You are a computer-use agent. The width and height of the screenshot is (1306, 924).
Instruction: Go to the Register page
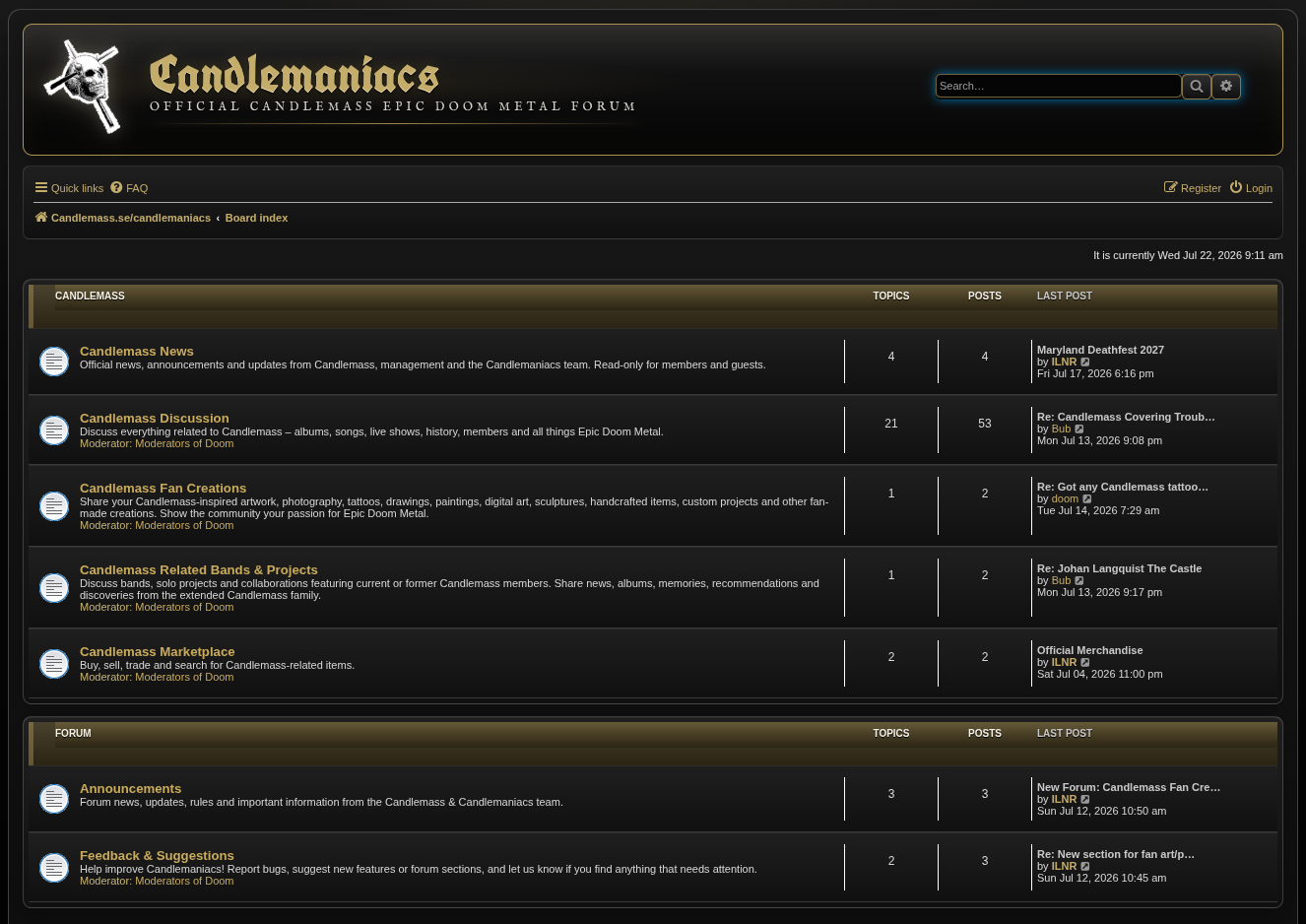coord(1193,188)
